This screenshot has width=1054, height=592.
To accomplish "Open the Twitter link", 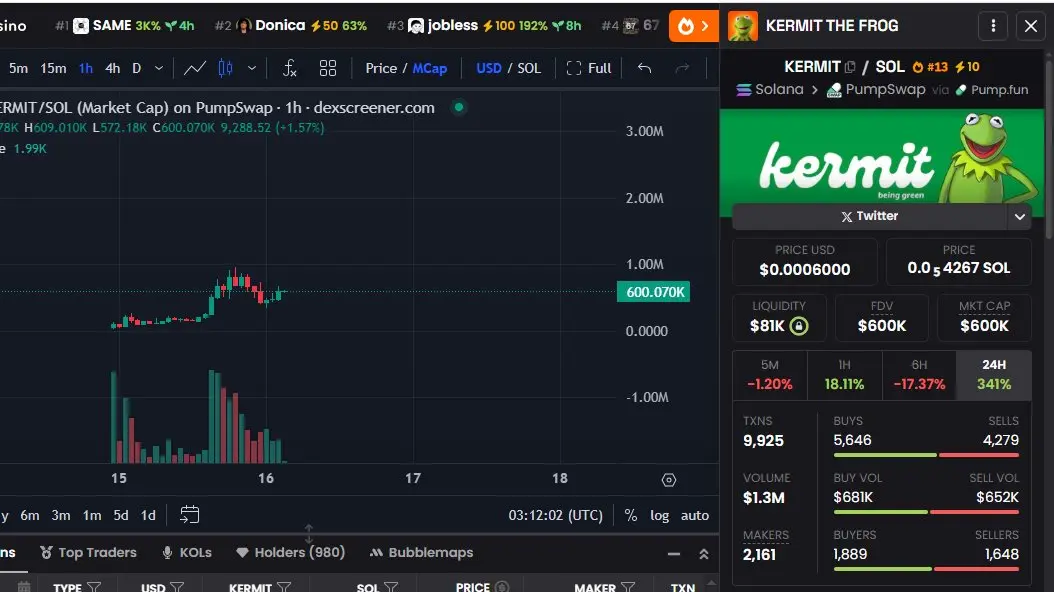I will point(869,216).
